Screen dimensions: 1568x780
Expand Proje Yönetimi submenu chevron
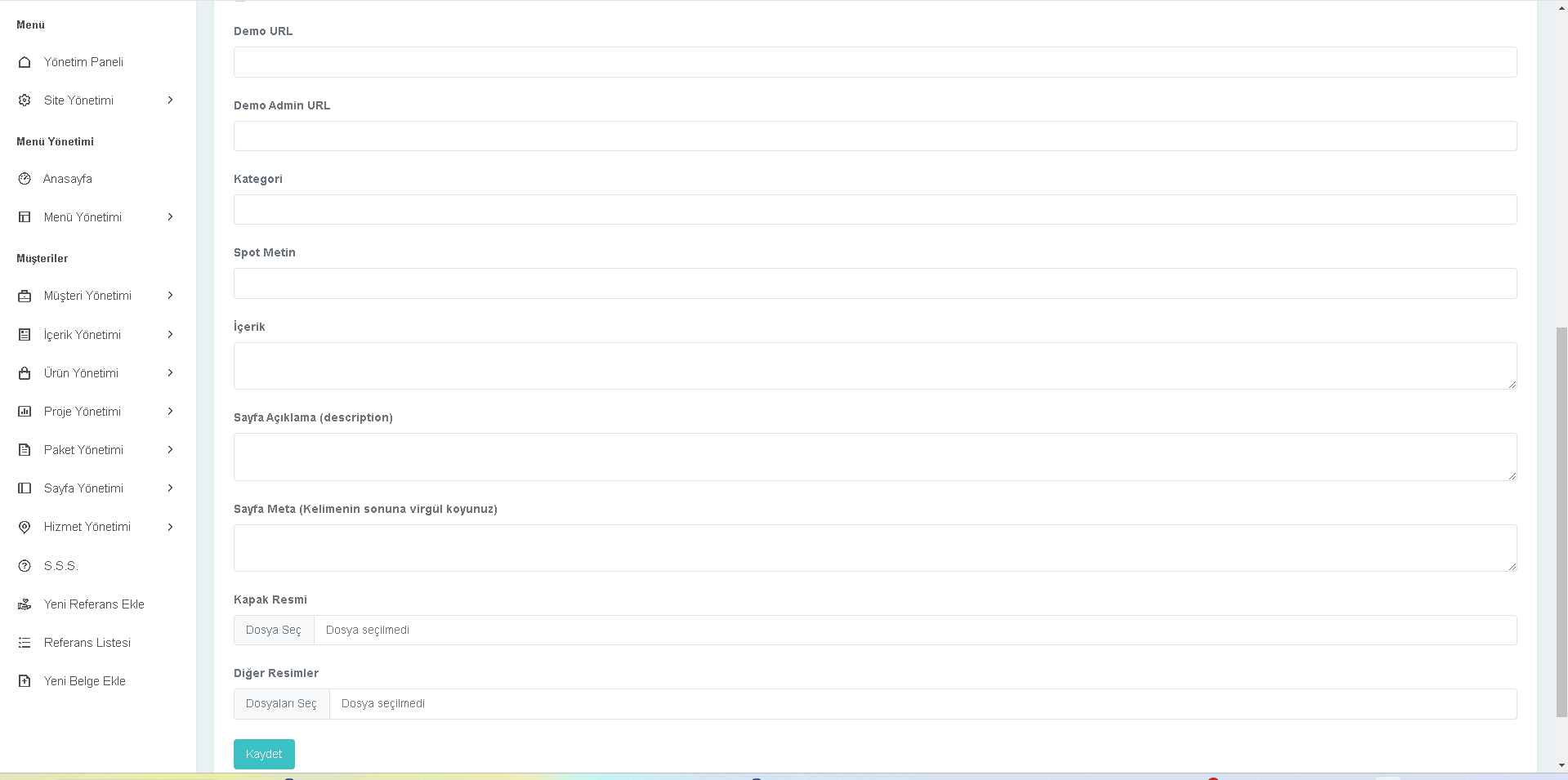pyautogui.click(x=170, y=412)
